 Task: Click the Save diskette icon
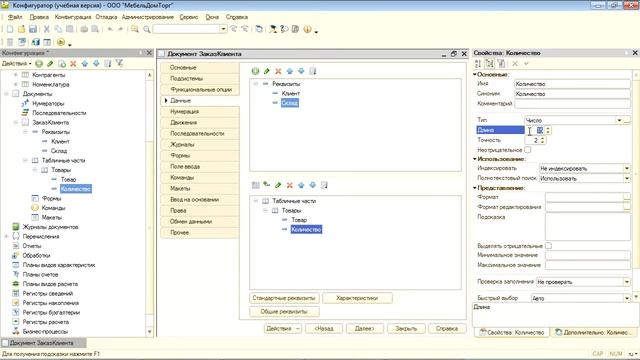[33, 29]
